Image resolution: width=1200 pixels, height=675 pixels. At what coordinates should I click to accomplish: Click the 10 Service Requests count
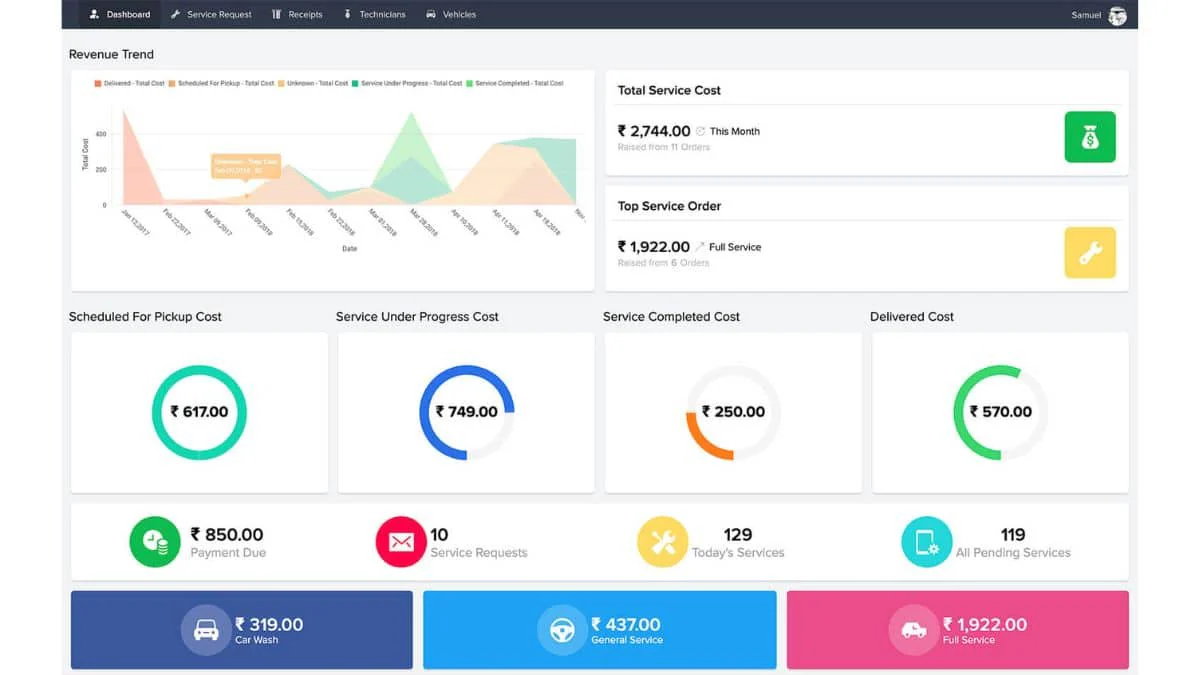pos(439,535)
